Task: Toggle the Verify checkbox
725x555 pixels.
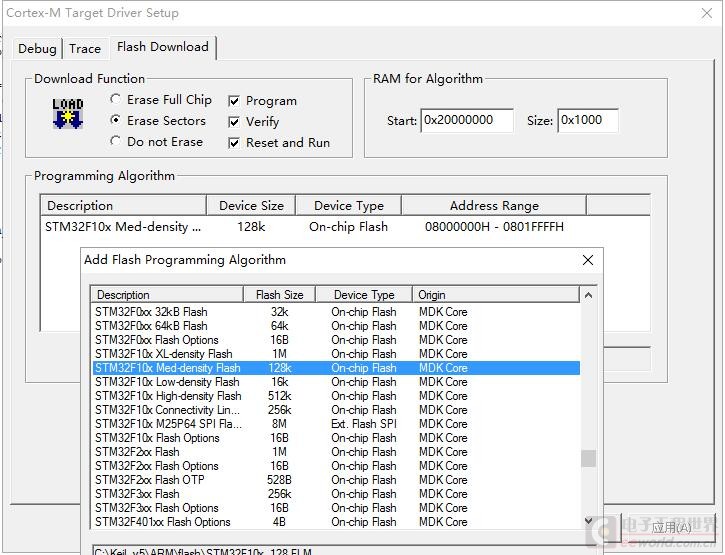Action: pos(254,122)
